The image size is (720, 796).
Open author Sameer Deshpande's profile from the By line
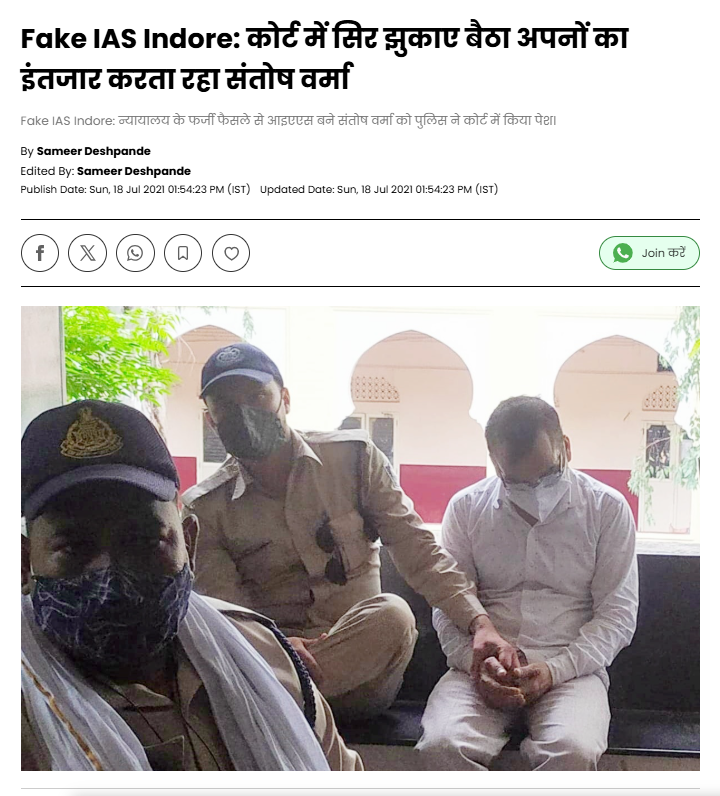93,151
